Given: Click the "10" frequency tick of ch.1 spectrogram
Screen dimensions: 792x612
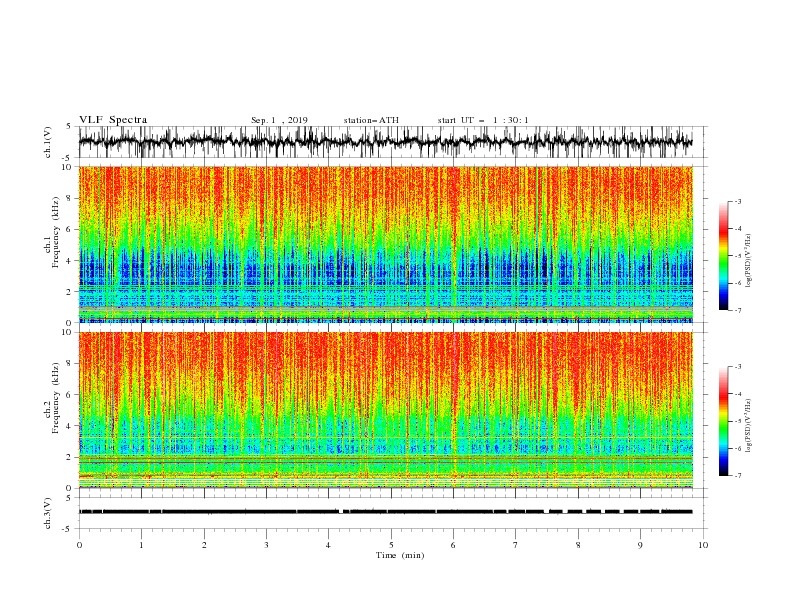Looking at the screenshot, I should 69,167.
